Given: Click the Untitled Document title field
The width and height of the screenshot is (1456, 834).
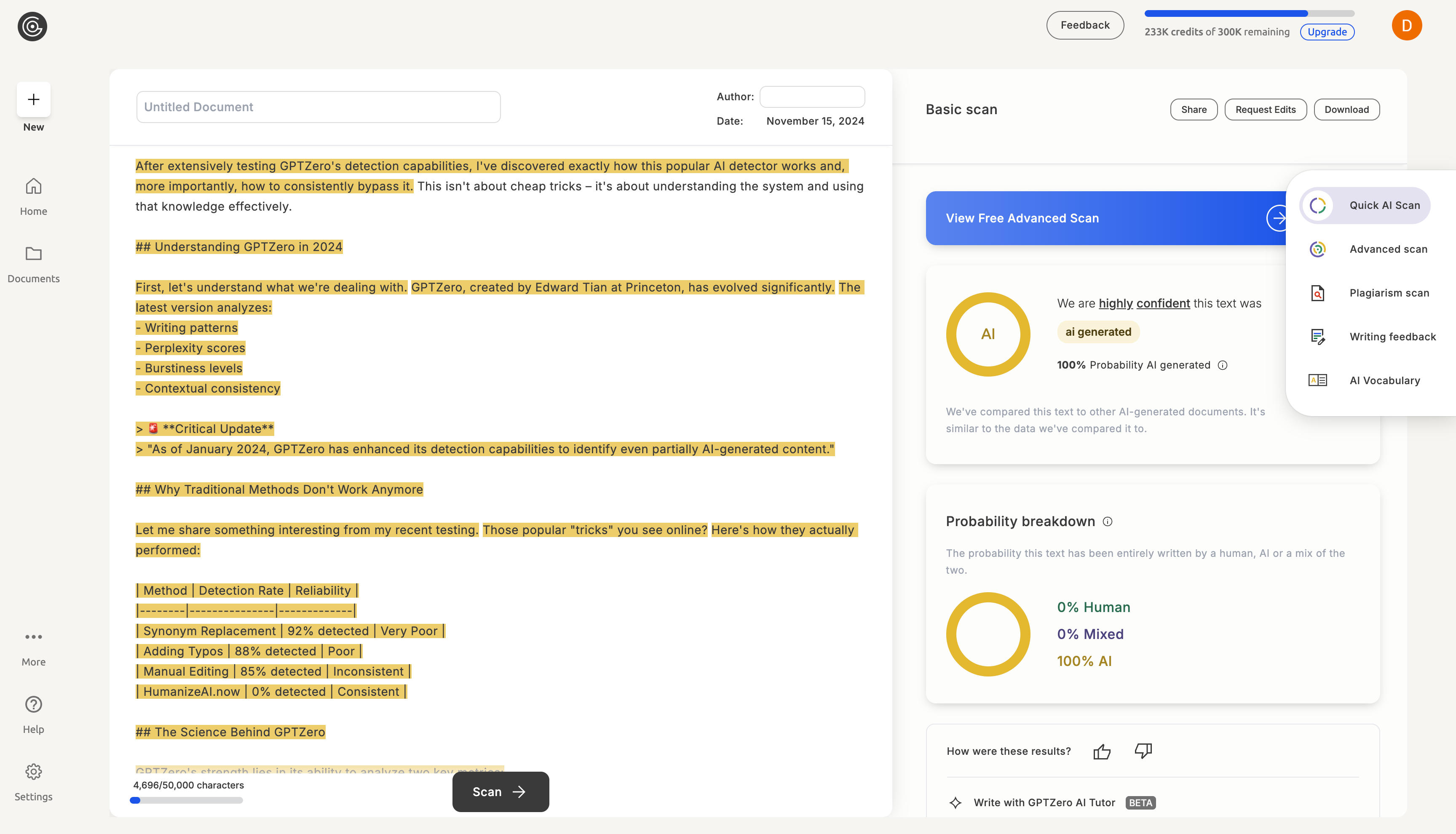Looking at the screenshot, I should tap(318, 107).
